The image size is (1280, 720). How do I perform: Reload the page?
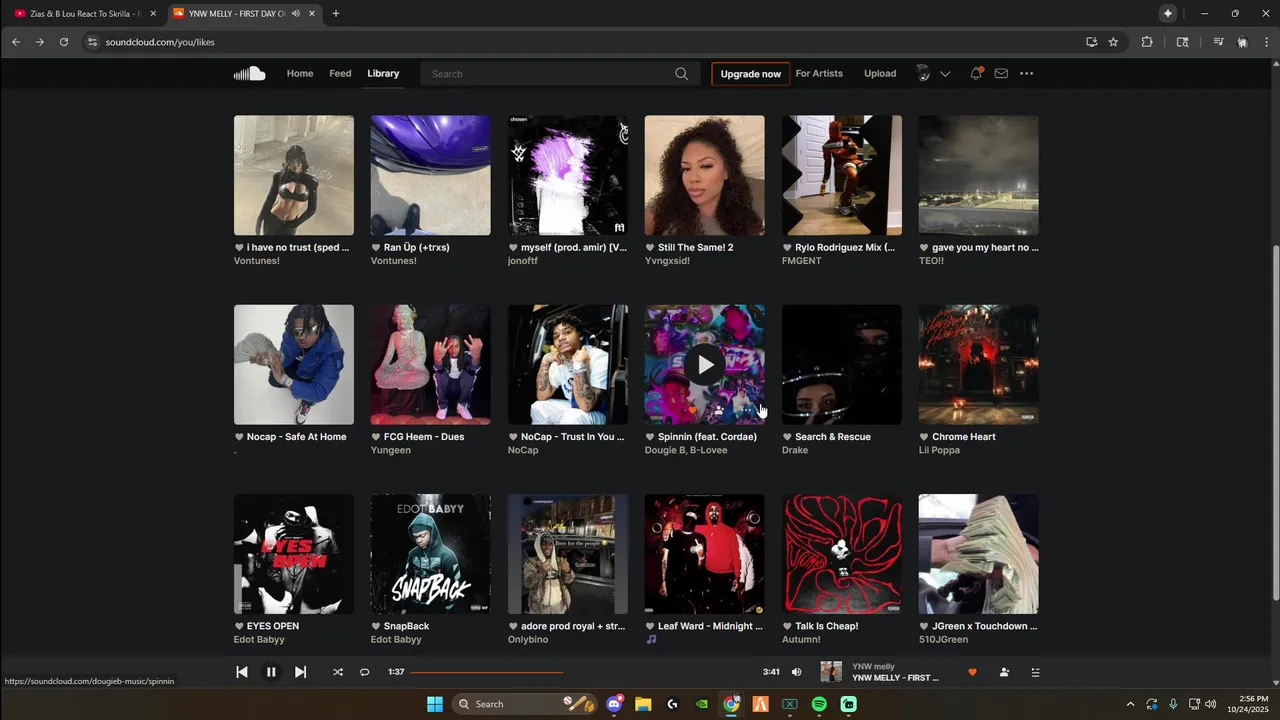point(64,42)
